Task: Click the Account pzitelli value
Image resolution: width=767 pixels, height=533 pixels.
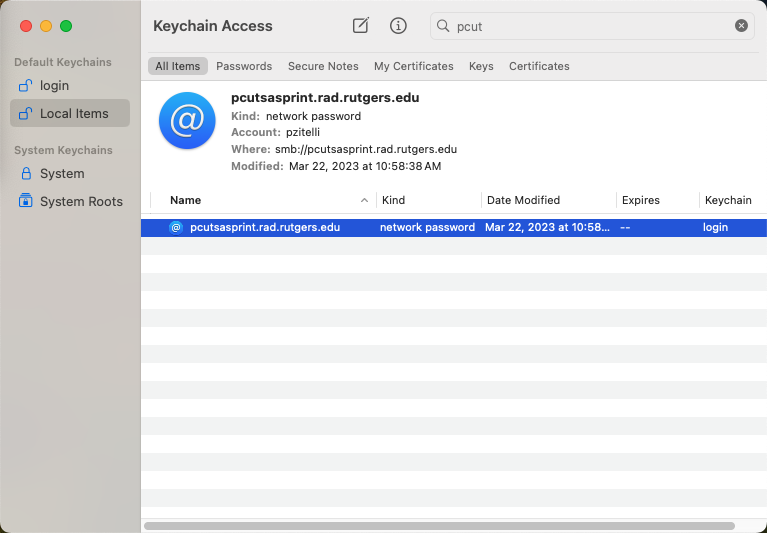Action: coord(303,133)
